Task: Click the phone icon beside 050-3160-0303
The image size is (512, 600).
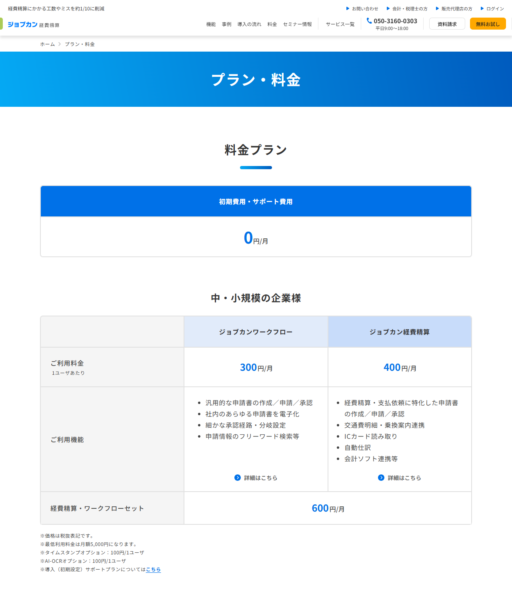Action: point(369,21)
